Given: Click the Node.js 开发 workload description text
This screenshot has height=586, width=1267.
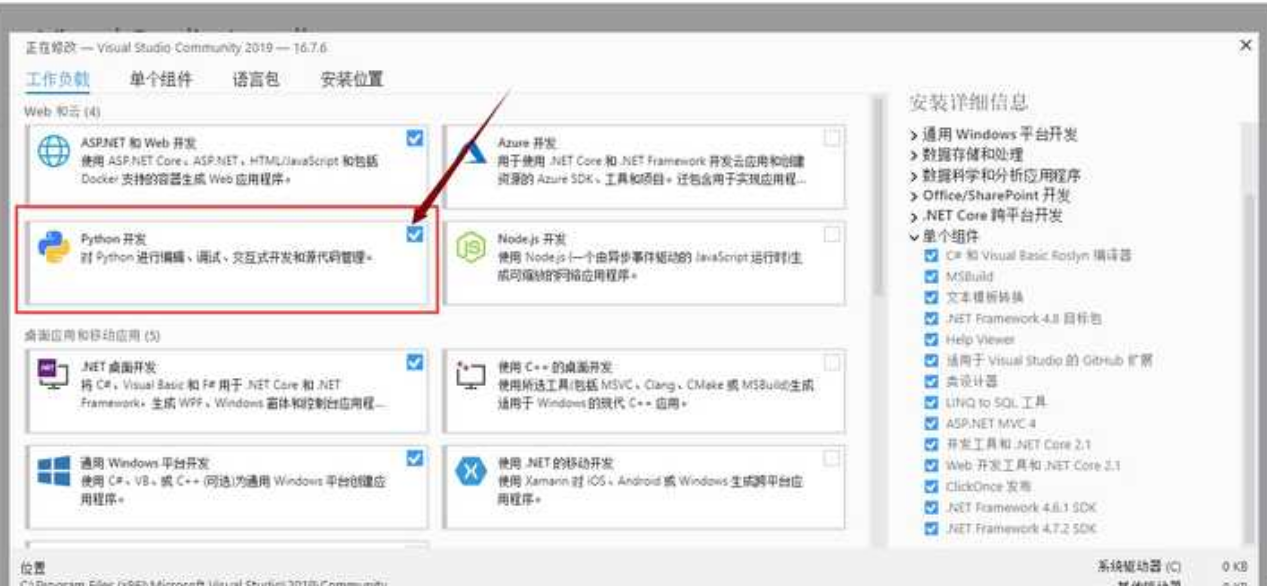Looking at the screenshot, I should click(x=650, y=265).
